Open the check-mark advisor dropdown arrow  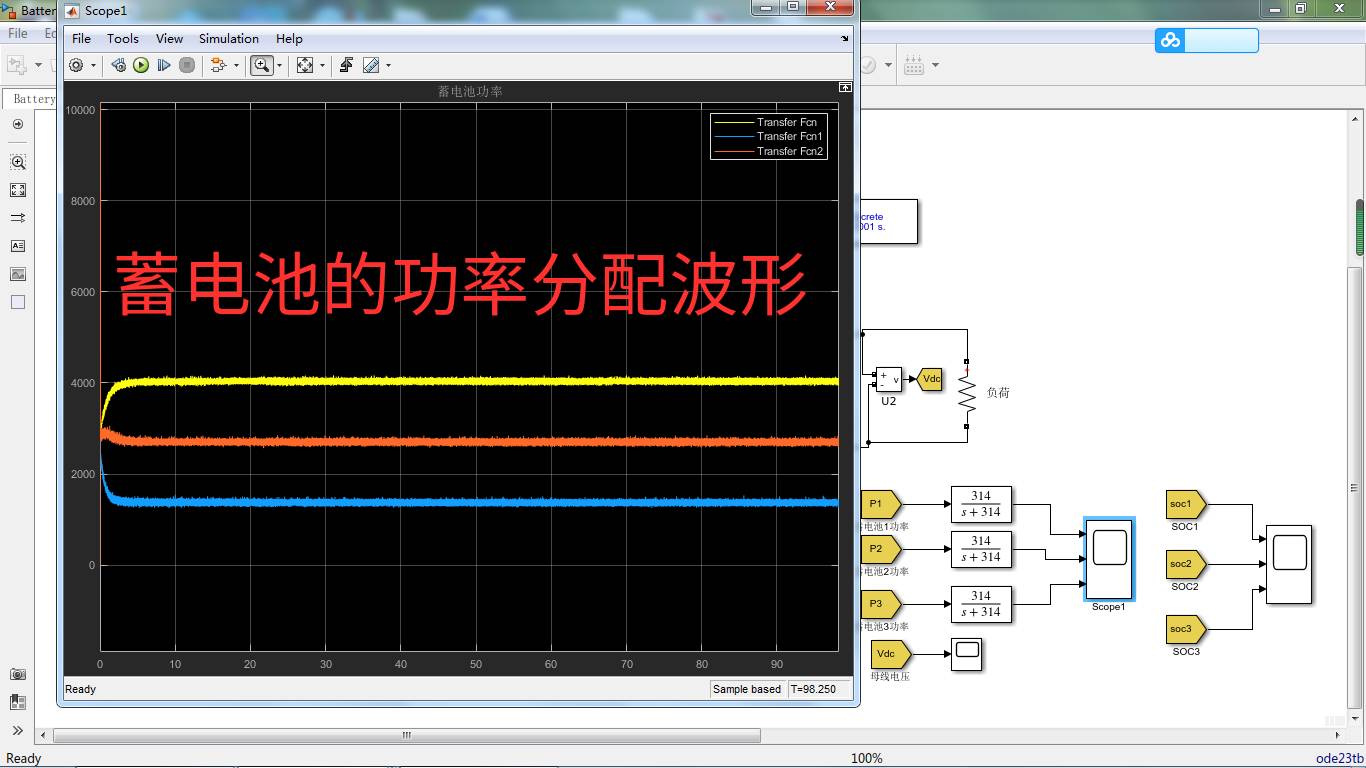point(888,66)
